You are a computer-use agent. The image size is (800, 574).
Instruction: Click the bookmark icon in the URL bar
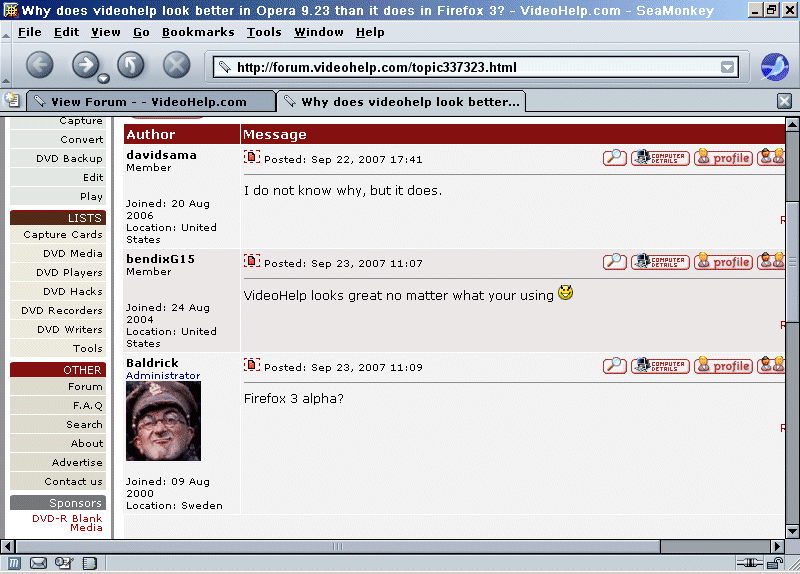click(x=224, y=67)
